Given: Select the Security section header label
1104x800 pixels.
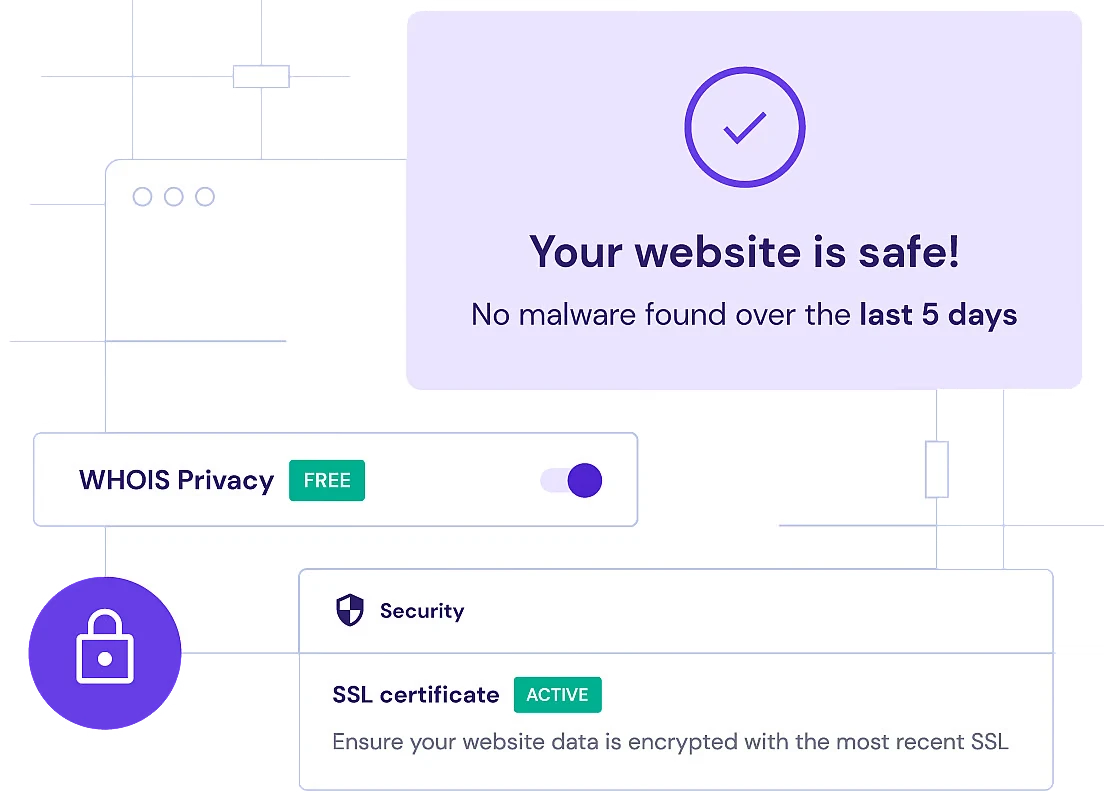Looking at the screenshot, I should (422, 611).
